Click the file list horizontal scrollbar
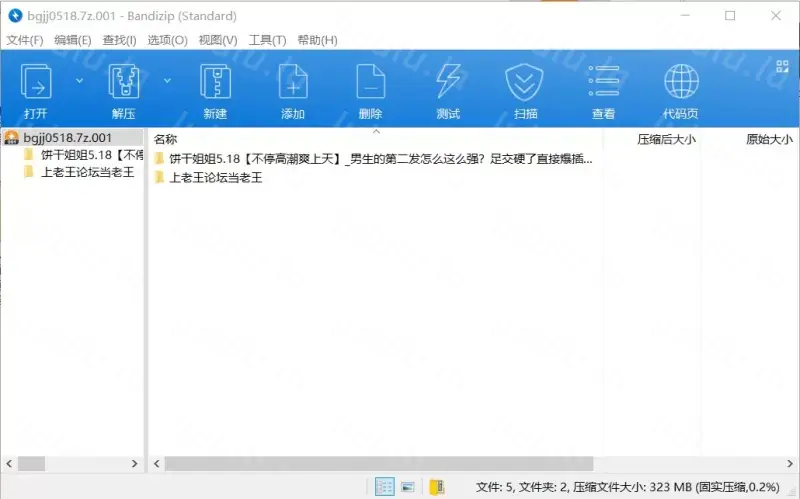This screenshot has width=800, height=499. coord(380,464)
